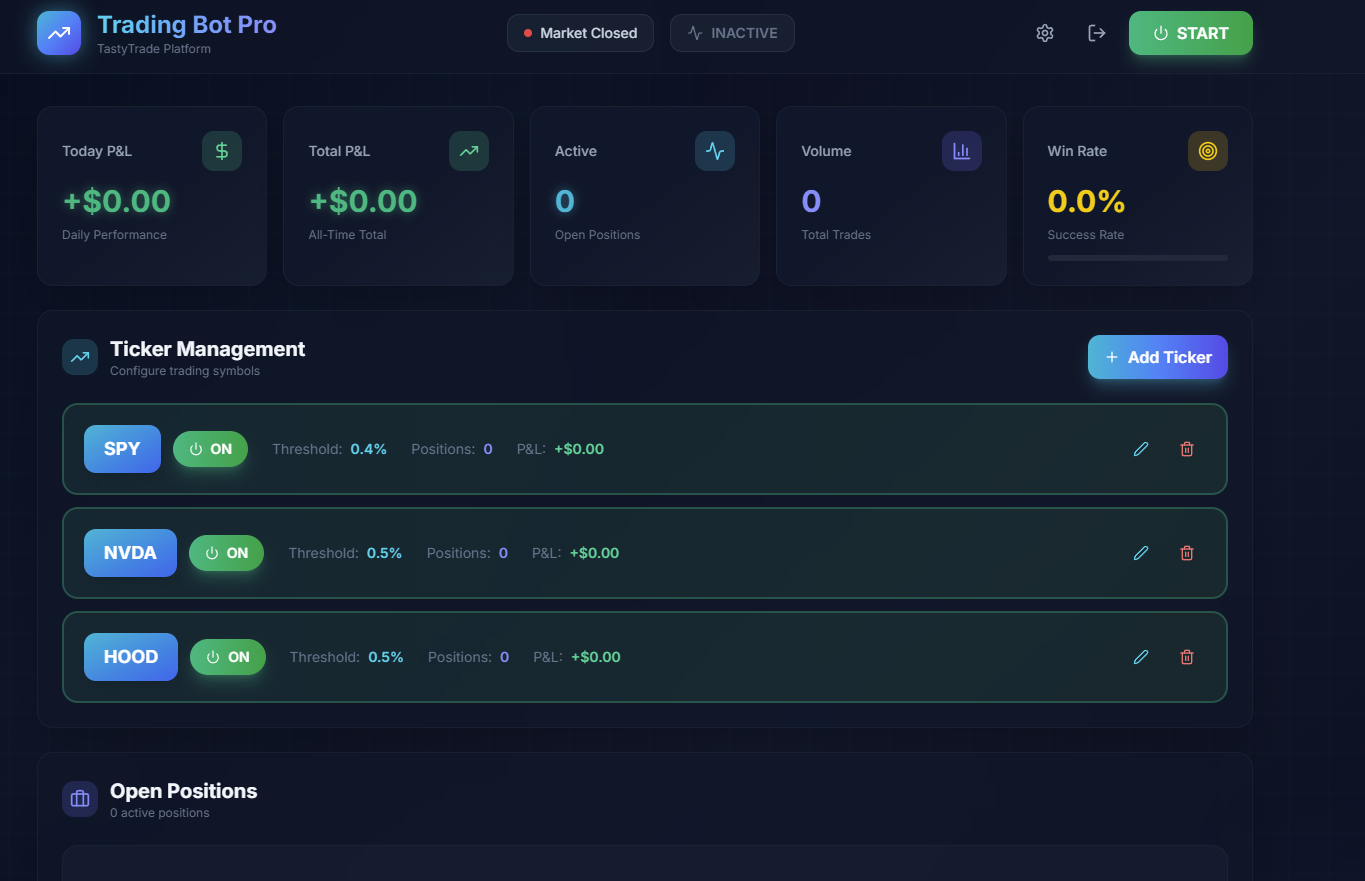Toggle the HOOD ticker ON switch
1365x881 pixels.
pos(228,657)
